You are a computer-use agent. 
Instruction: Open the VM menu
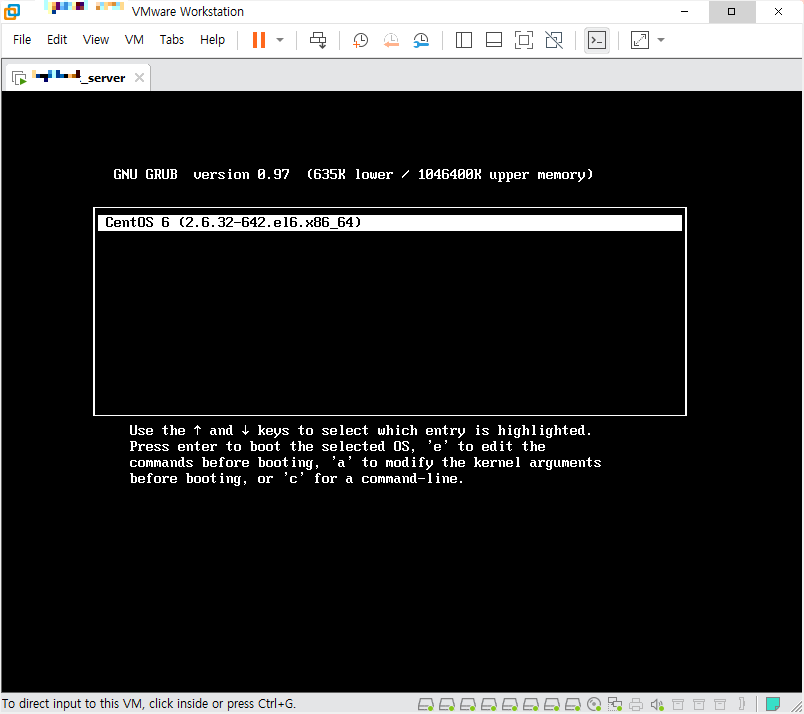[x=134, y=39]
